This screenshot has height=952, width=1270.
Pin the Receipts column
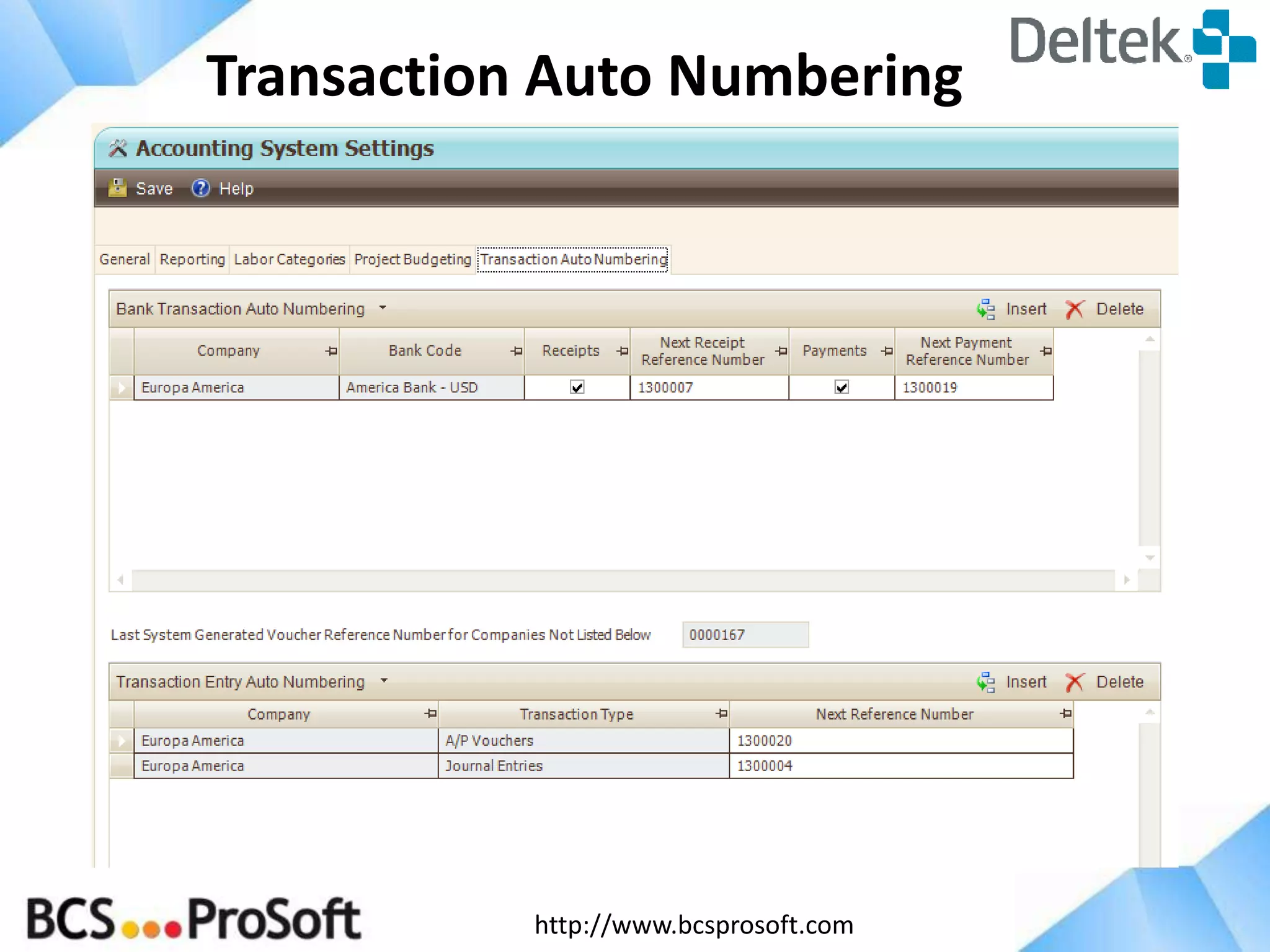click(x=623, y=351)
